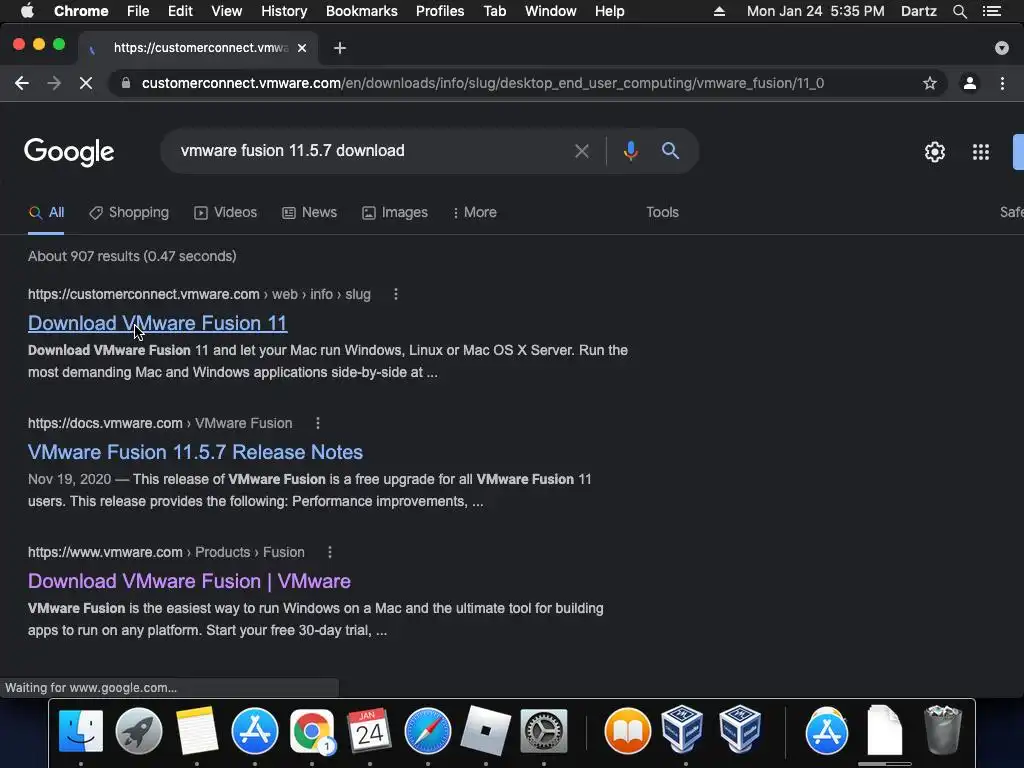Open Notes from the Dock
The image size is (1024, 768).
197,731
